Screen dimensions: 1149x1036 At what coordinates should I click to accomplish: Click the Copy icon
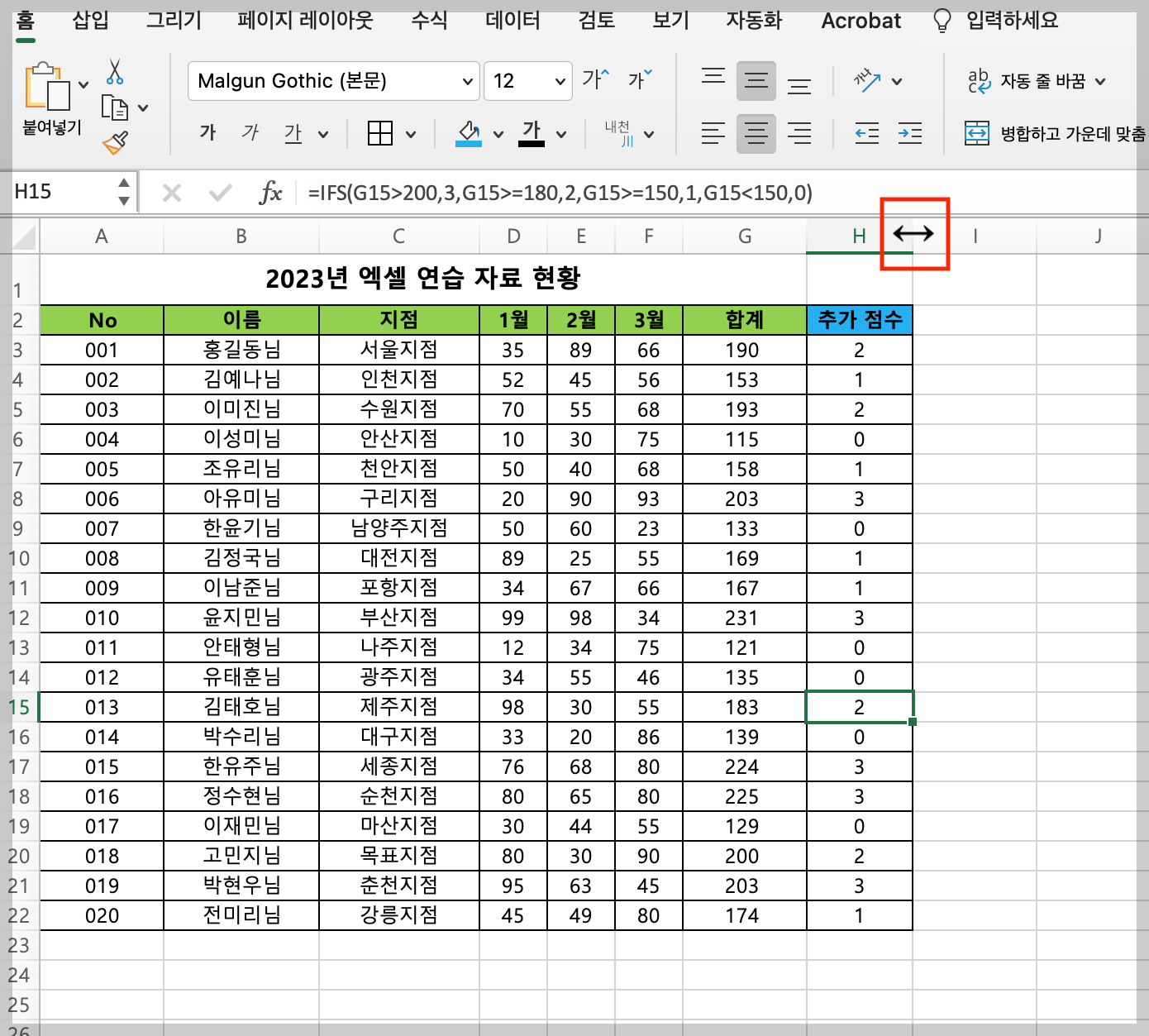115,108
